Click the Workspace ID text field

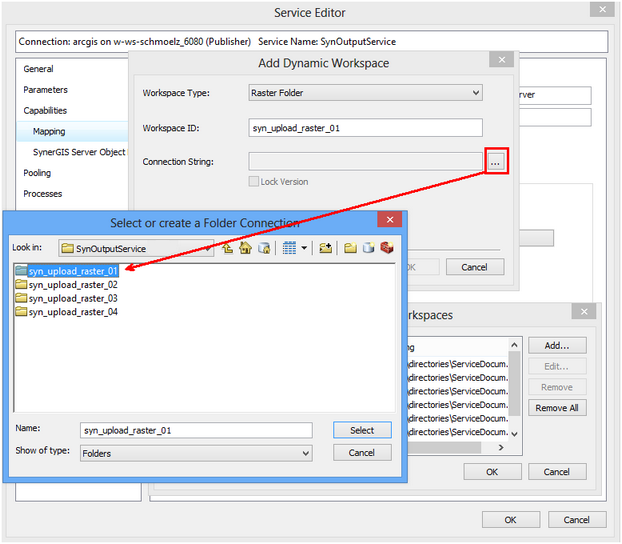coord(365,128)
